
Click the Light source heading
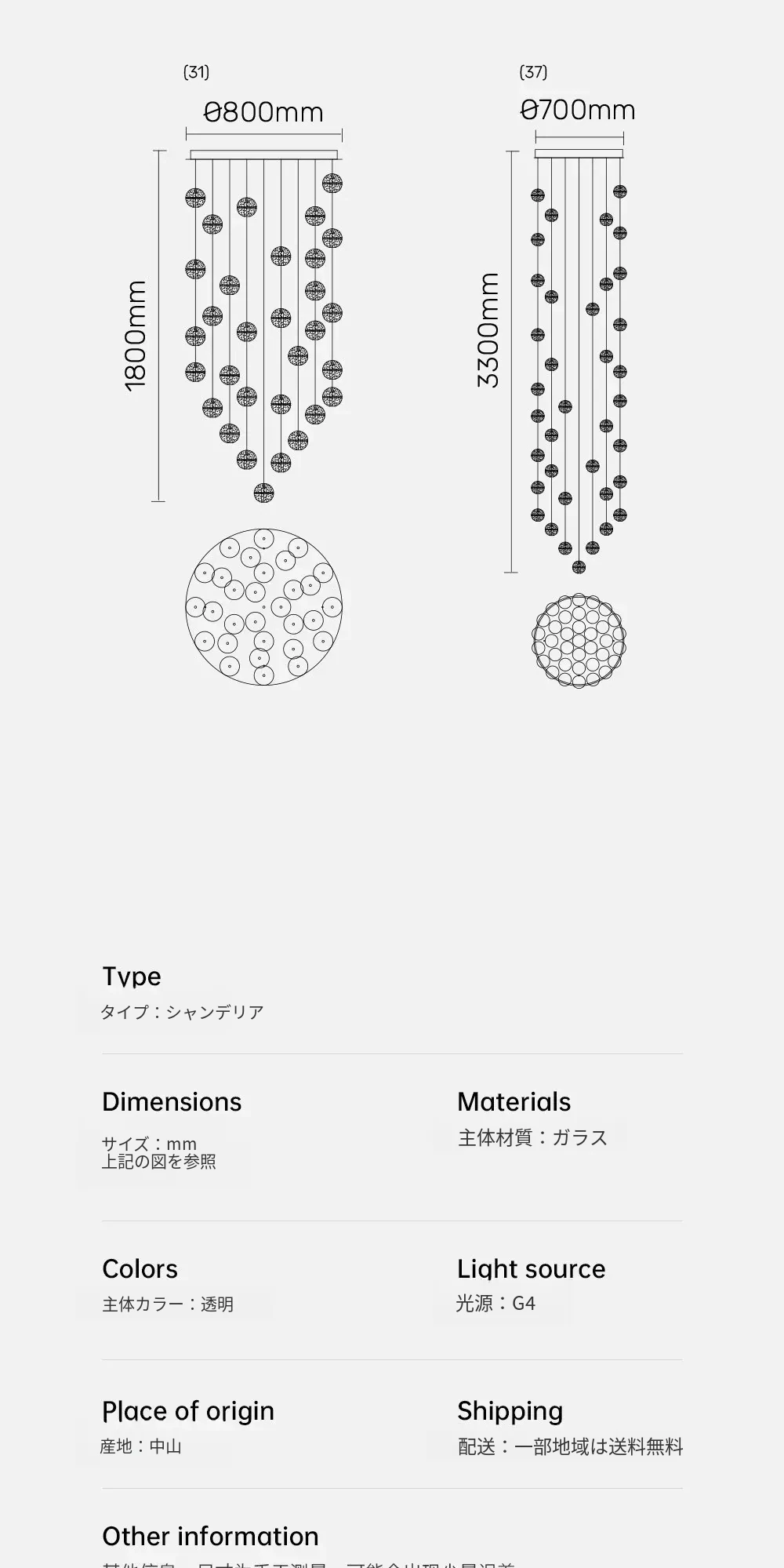pos(531,1268)
